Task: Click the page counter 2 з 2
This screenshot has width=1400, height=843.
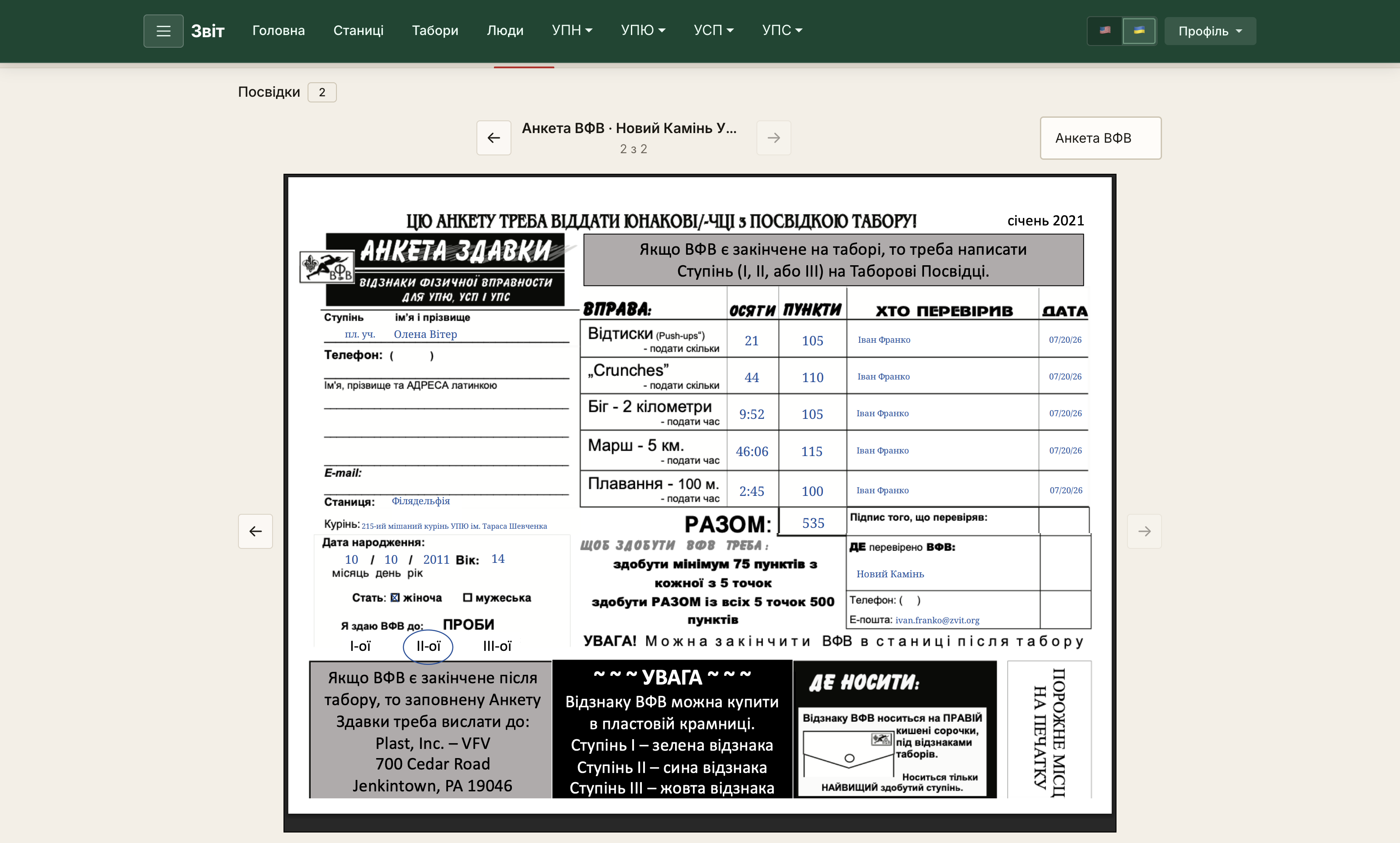Action: click(633, 149)
